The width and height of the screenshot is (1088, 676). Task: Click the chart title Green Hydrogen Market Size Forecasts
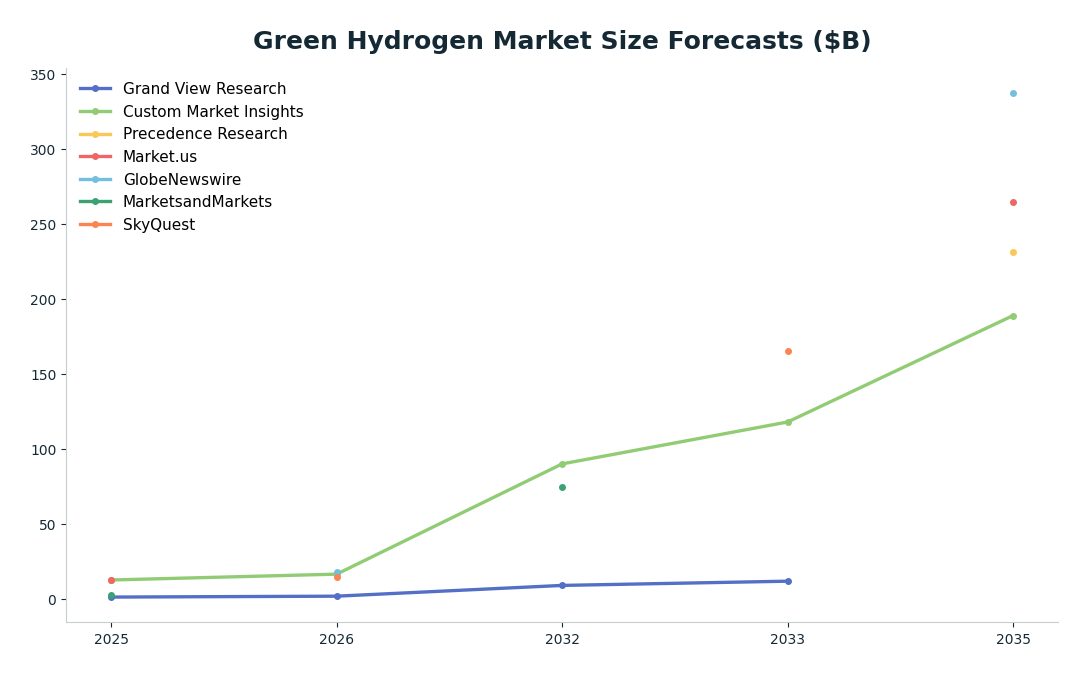[x=561, y=40]
